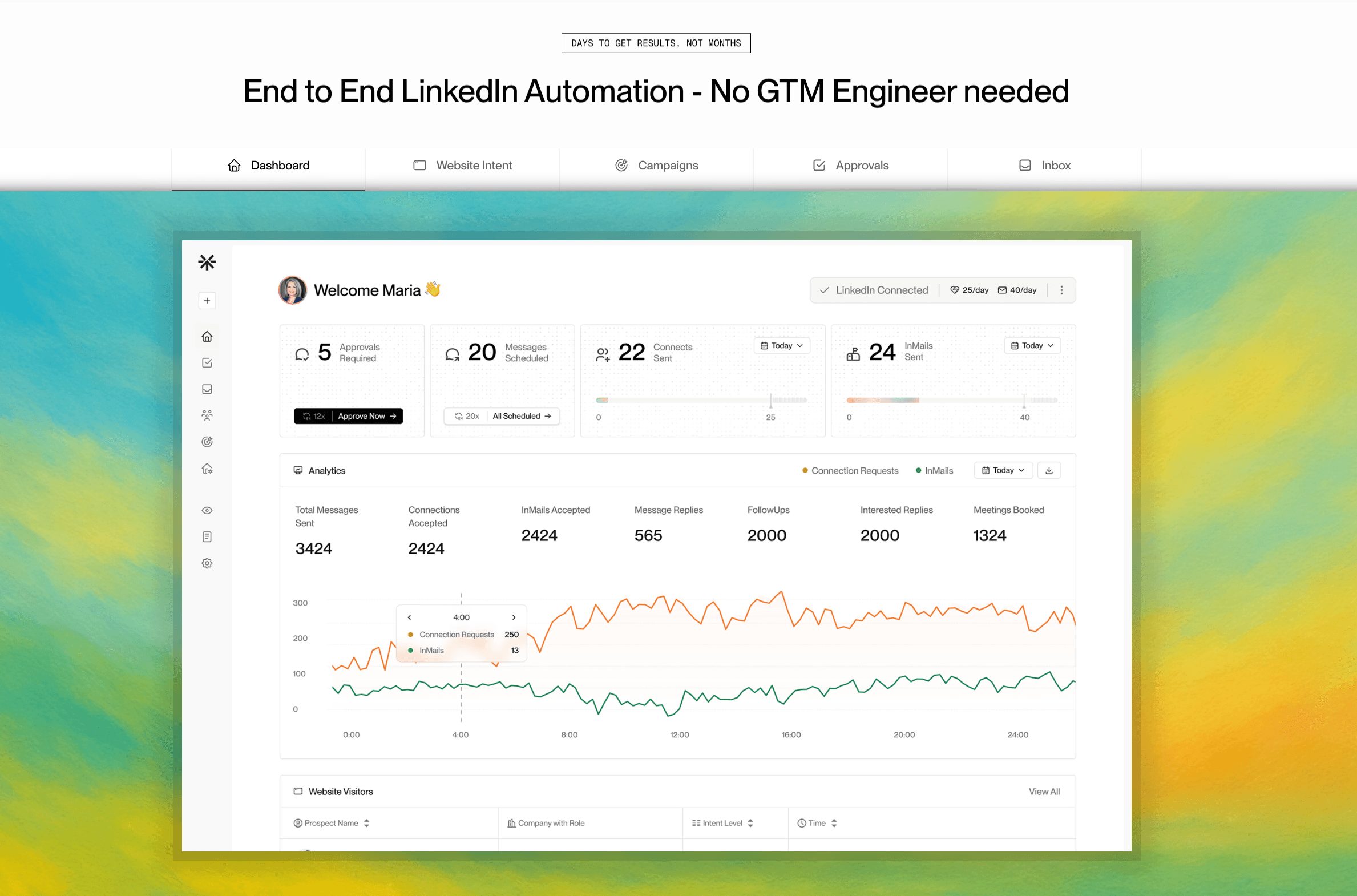Click the plus icon in sidebar

(207, 301)
